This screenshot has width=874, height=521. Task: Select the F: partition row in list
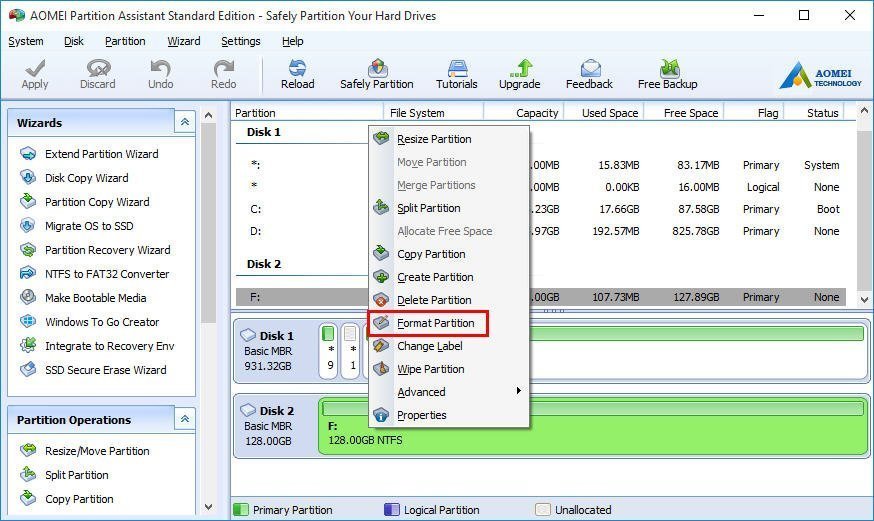[x=541, y=297]
